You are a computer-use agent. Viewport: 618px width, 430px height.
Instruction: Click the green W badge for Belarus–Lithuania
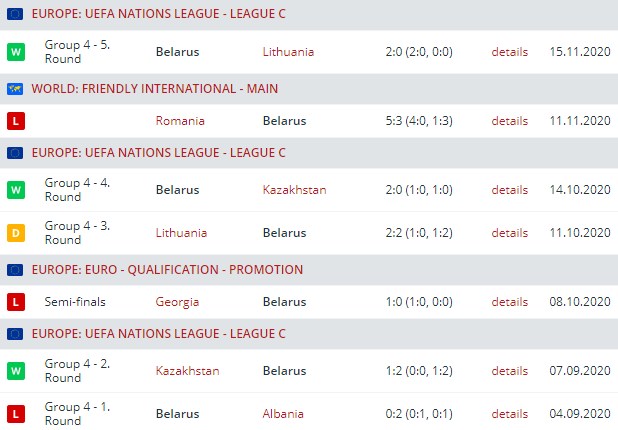pyautogui.click(x=16, y=51)
